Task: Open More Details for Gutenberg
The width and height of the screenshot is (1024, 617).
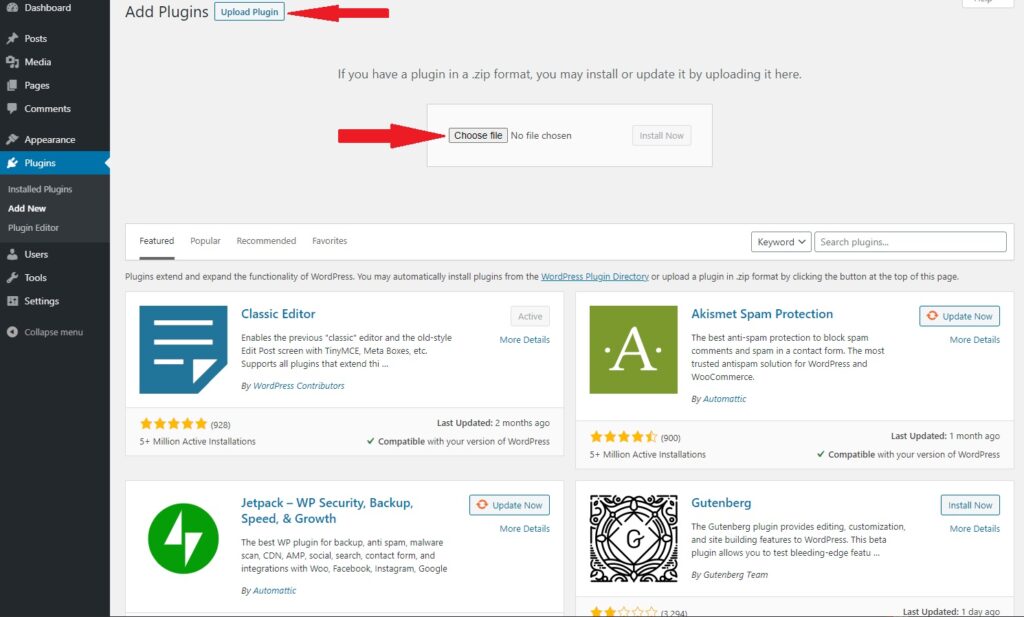Action: (974, 529)
